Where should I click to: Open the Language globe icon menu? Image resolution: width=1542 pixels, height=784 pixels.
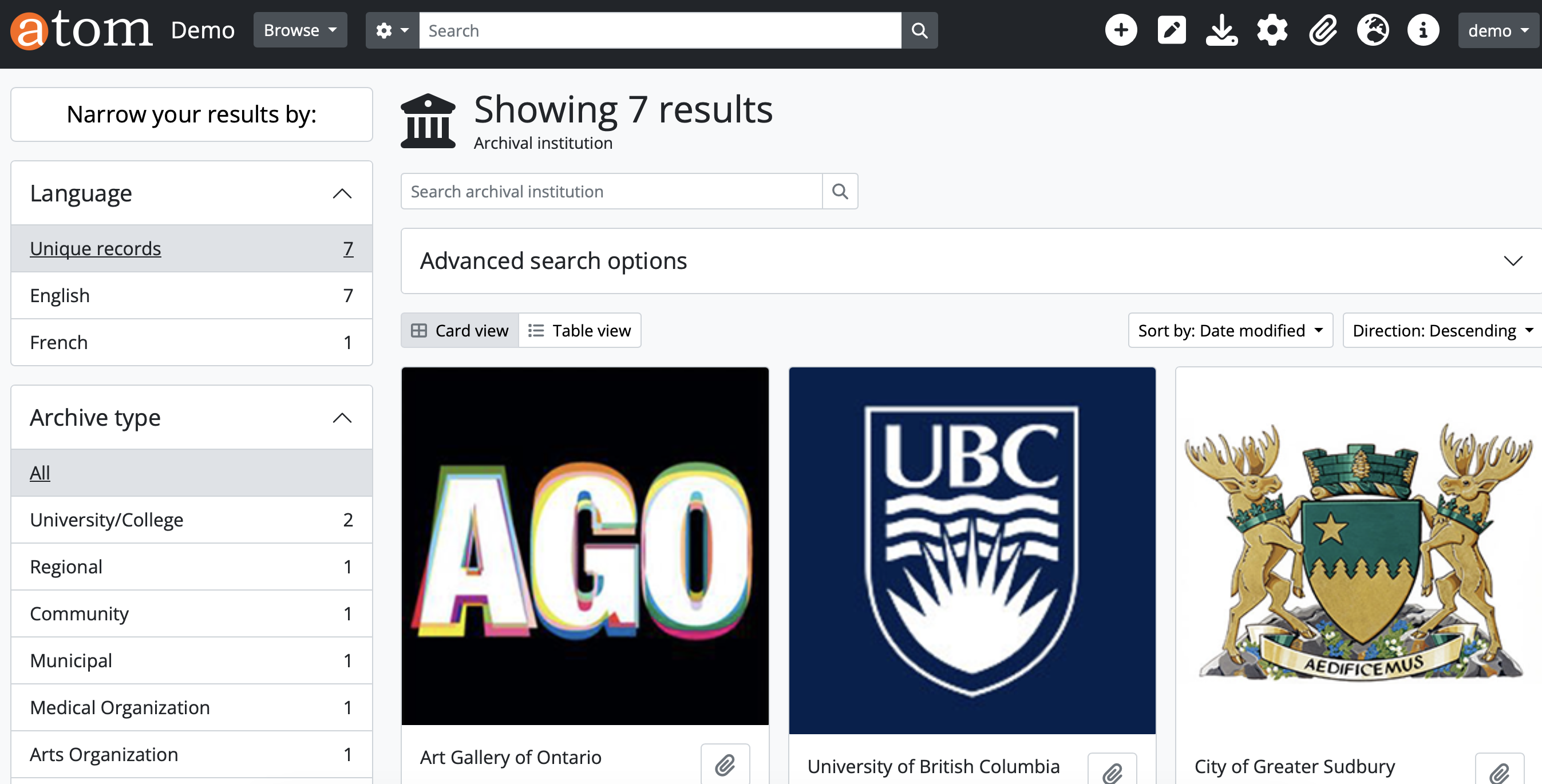click(x=1373, y=30)
